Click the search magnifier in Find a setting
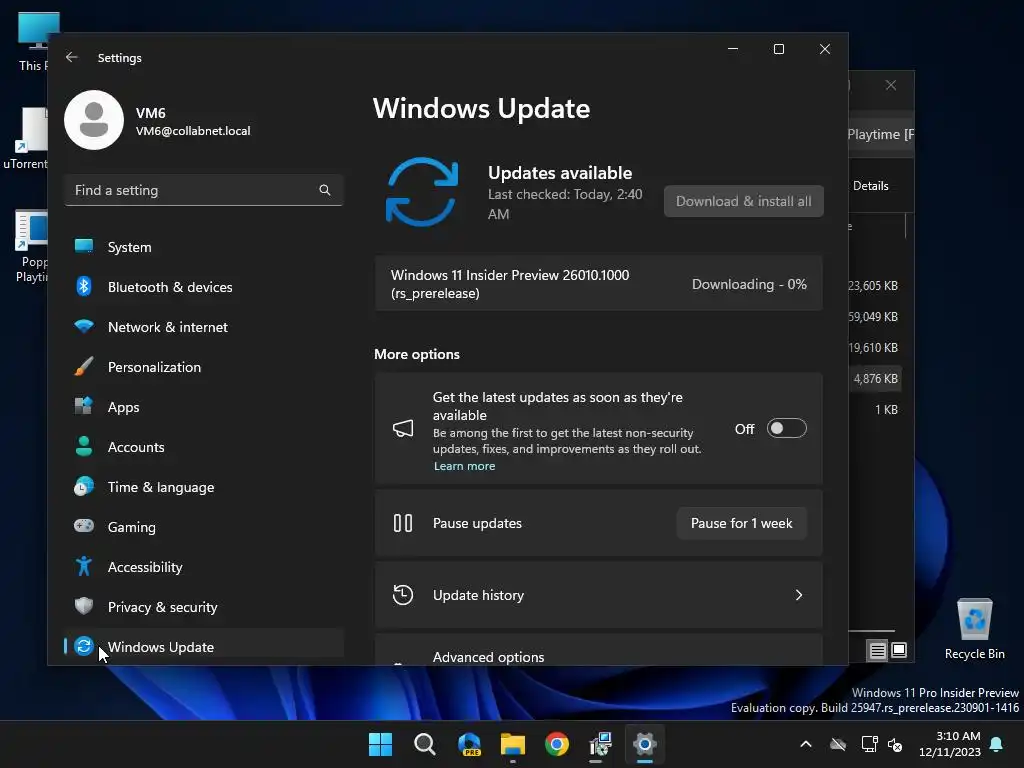 click(325, 190)
